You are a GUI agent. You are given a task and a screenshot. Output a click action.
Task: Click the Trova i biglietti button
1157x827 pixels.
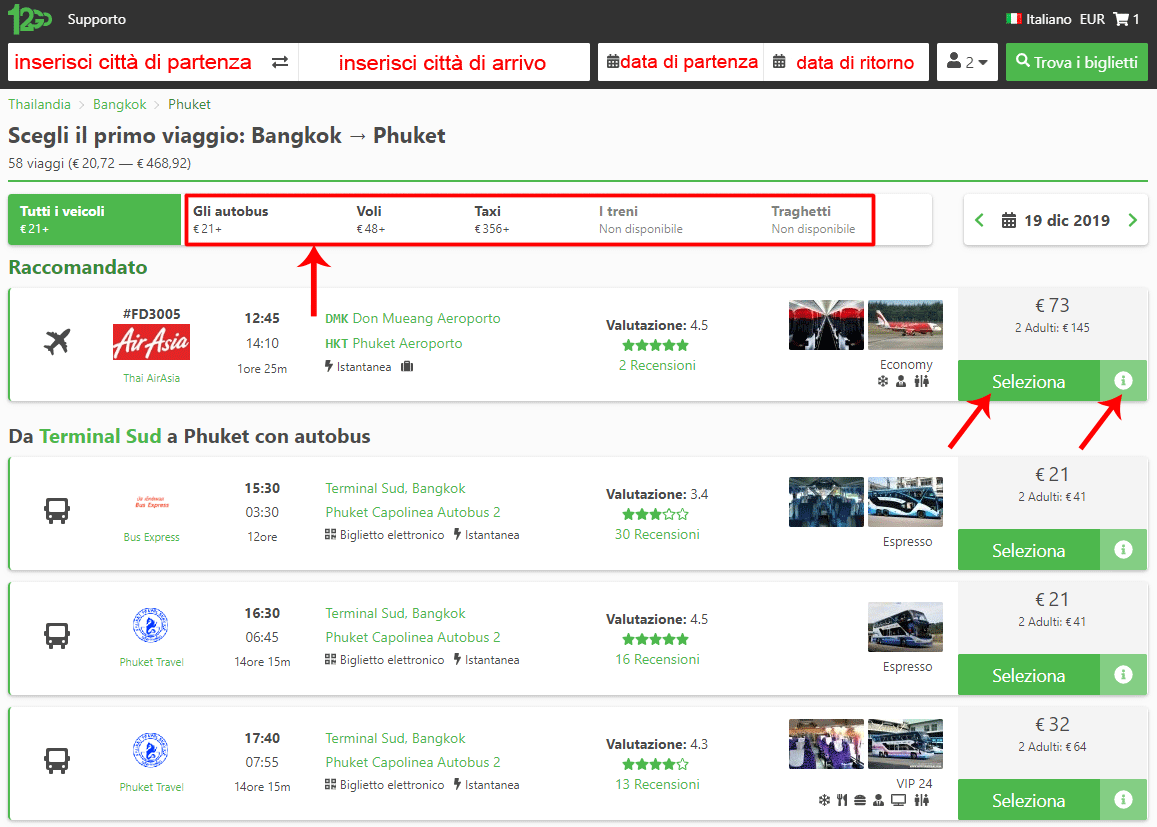click(1077, 62)
